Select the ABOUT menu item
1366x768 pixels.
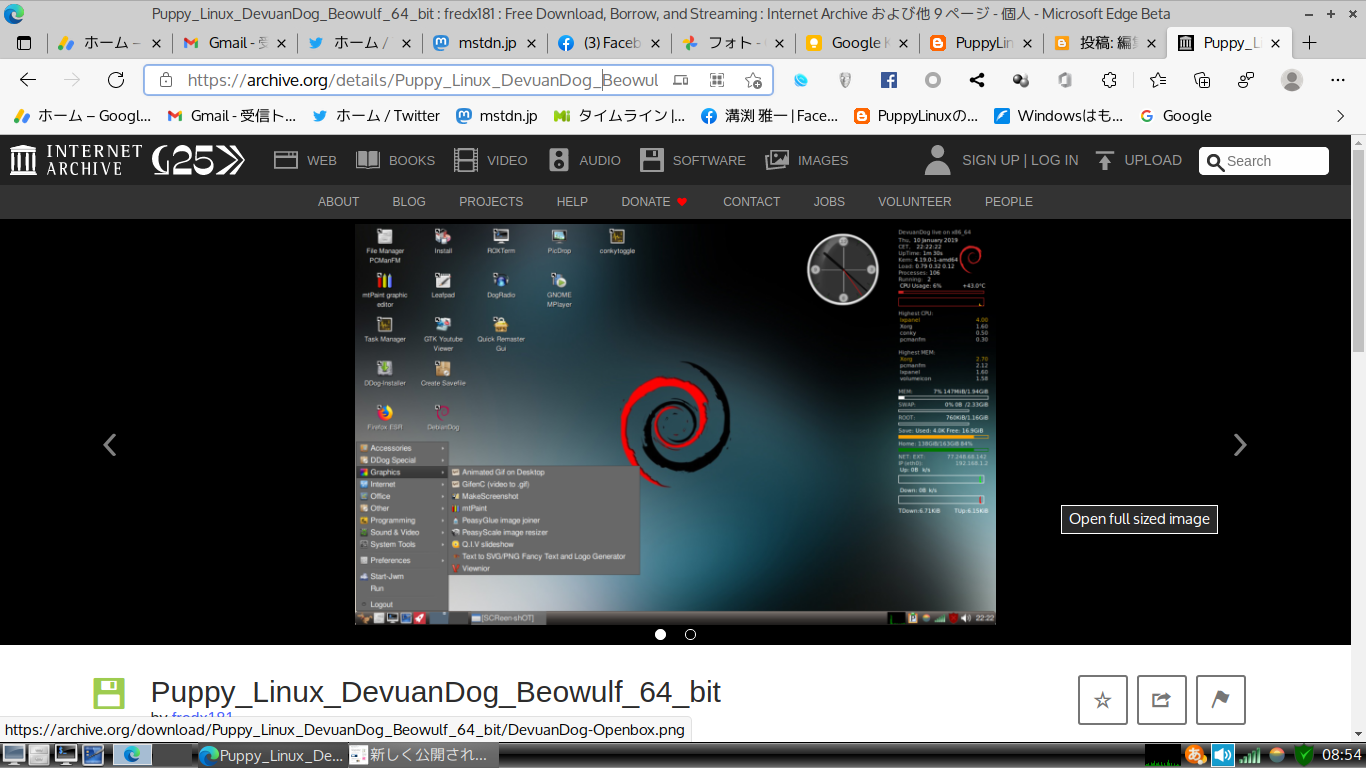(x=338, y=201)
